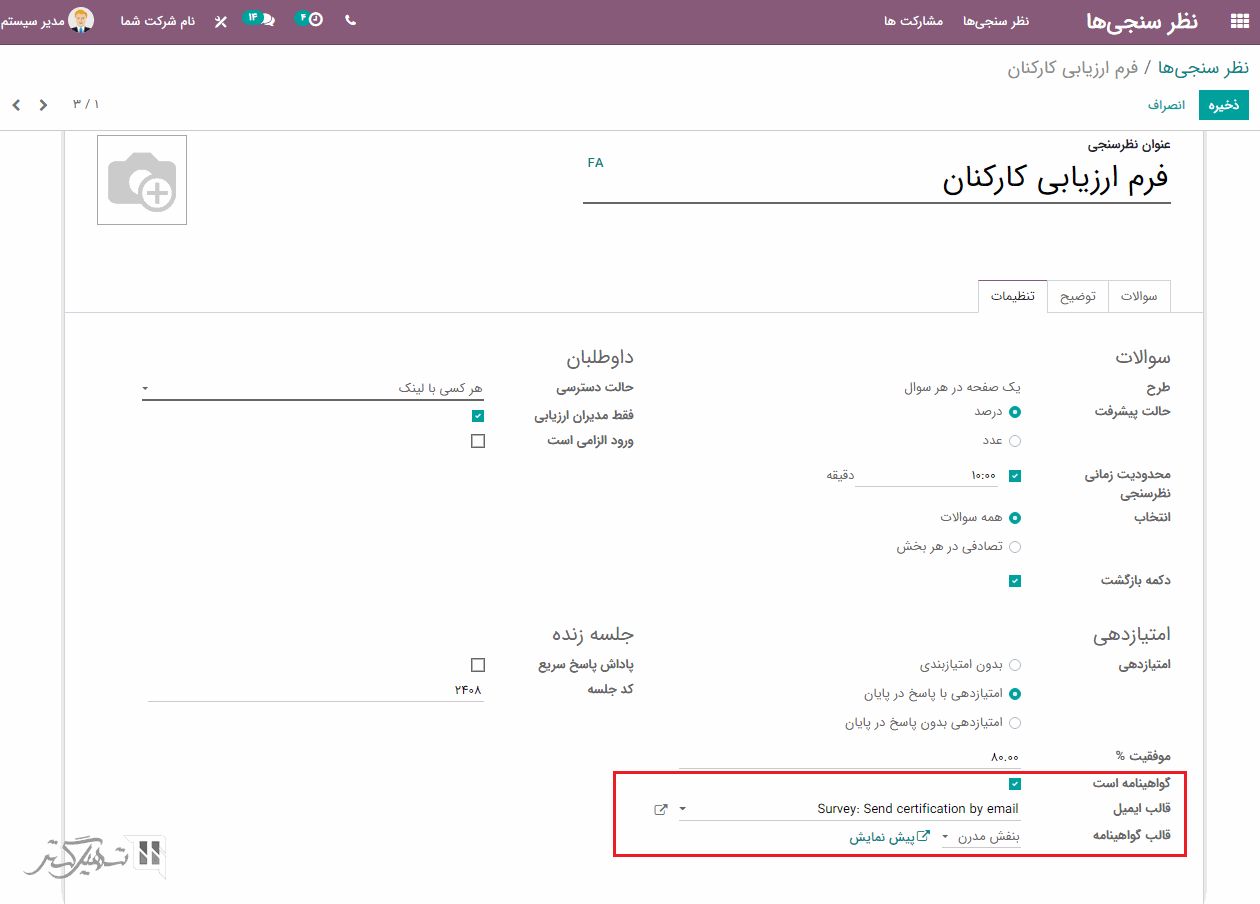
Task: Open the 'قالب ایمیل' dropdown
Action: (850, 809)
